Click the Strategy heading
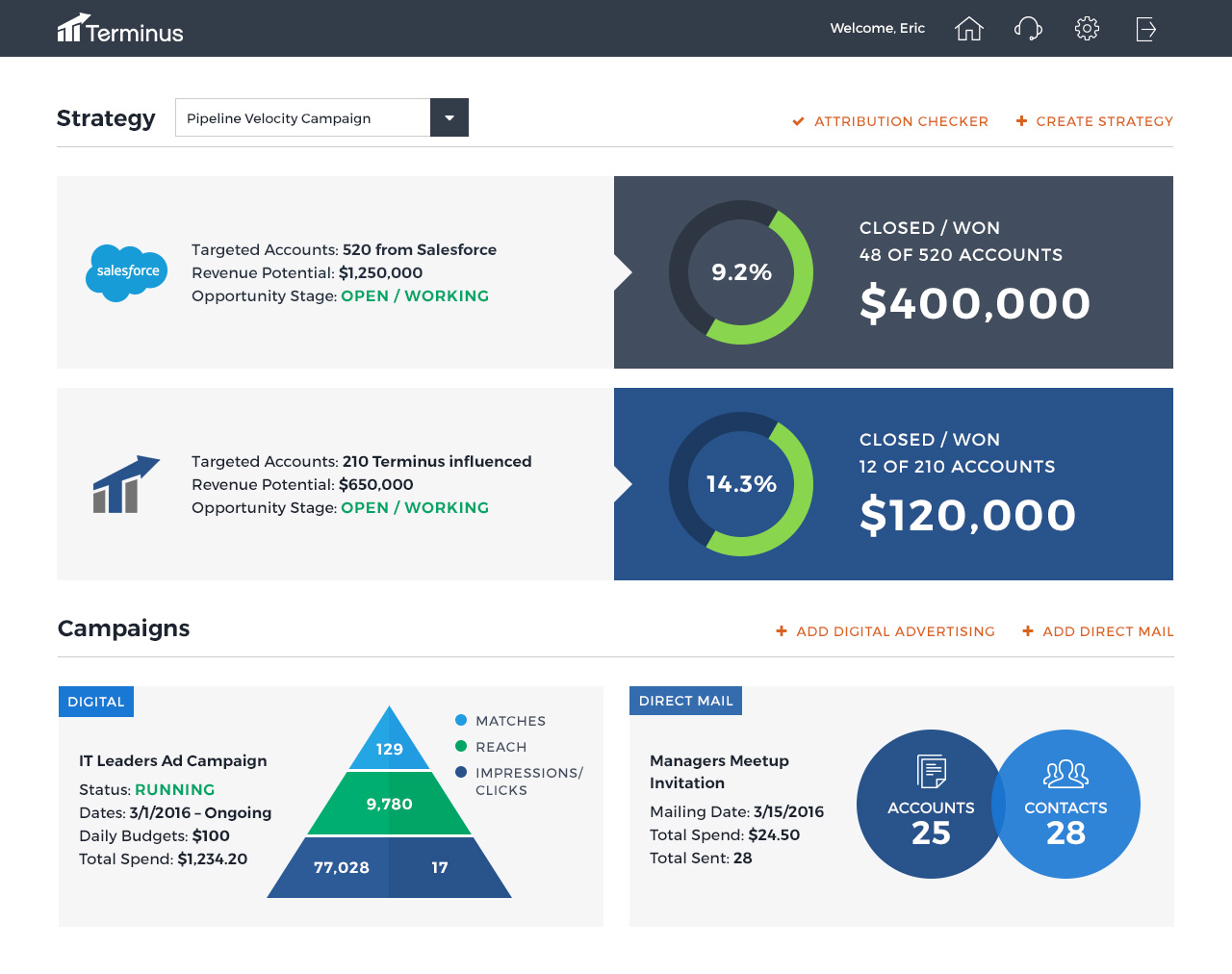 106,118
